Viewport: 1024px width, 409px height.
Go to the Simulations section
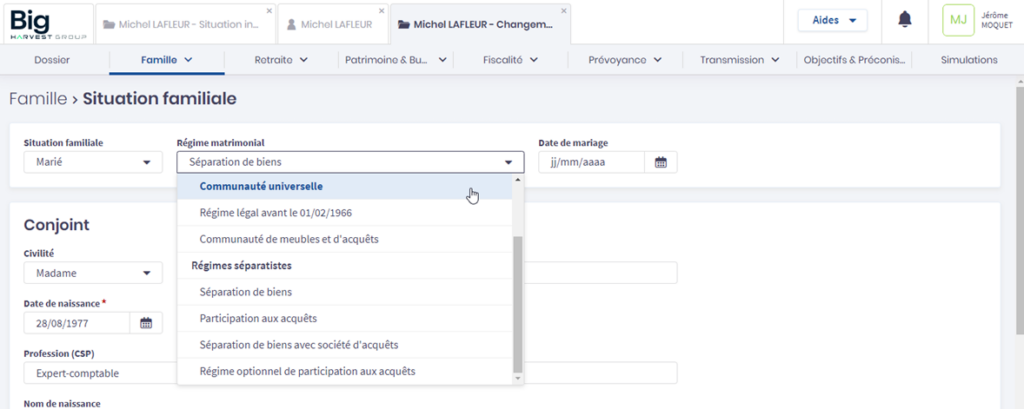(968, 60)
